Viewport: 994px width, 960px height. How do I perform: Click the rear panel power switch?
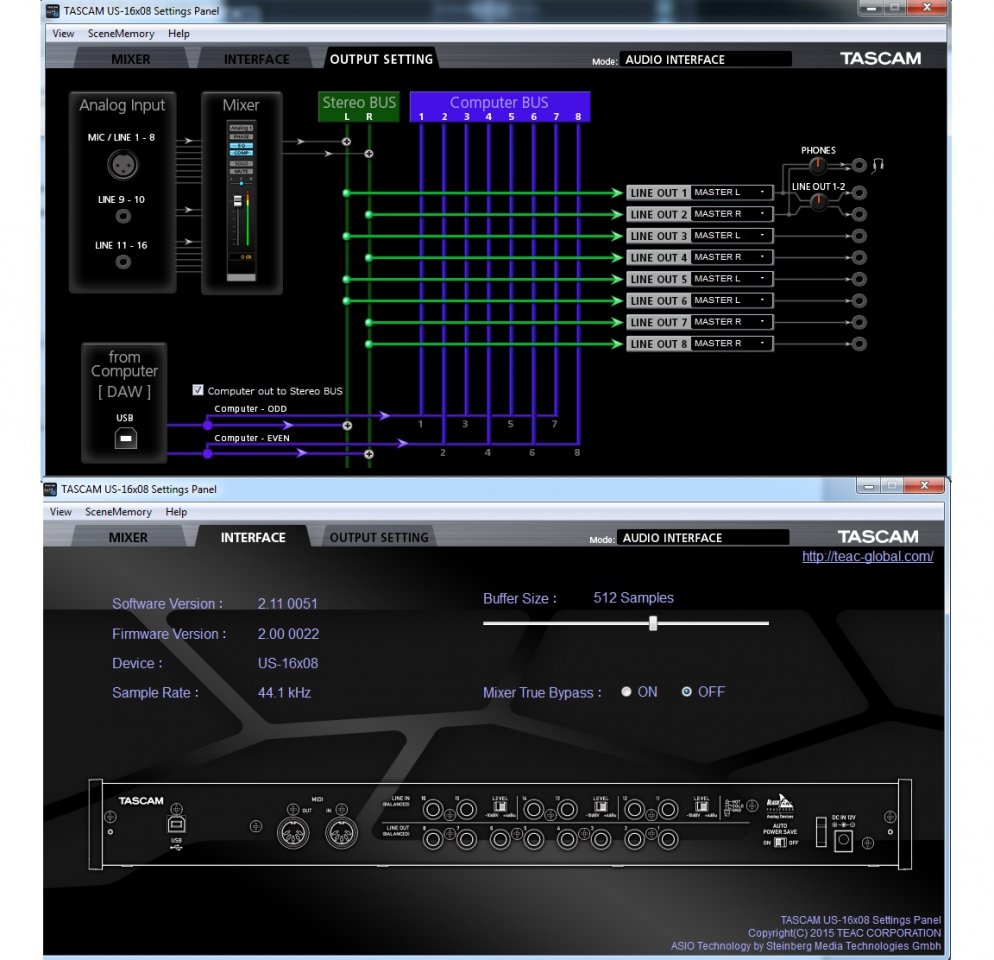(821, 831)
